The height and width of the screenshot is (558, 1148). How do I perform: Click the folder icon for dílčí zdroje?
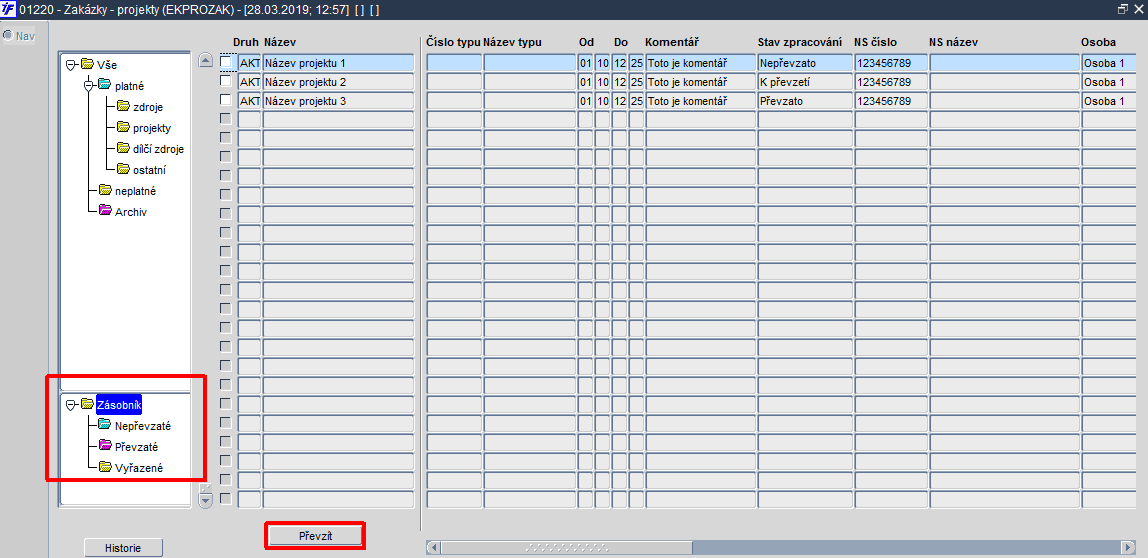pos(123,149)
